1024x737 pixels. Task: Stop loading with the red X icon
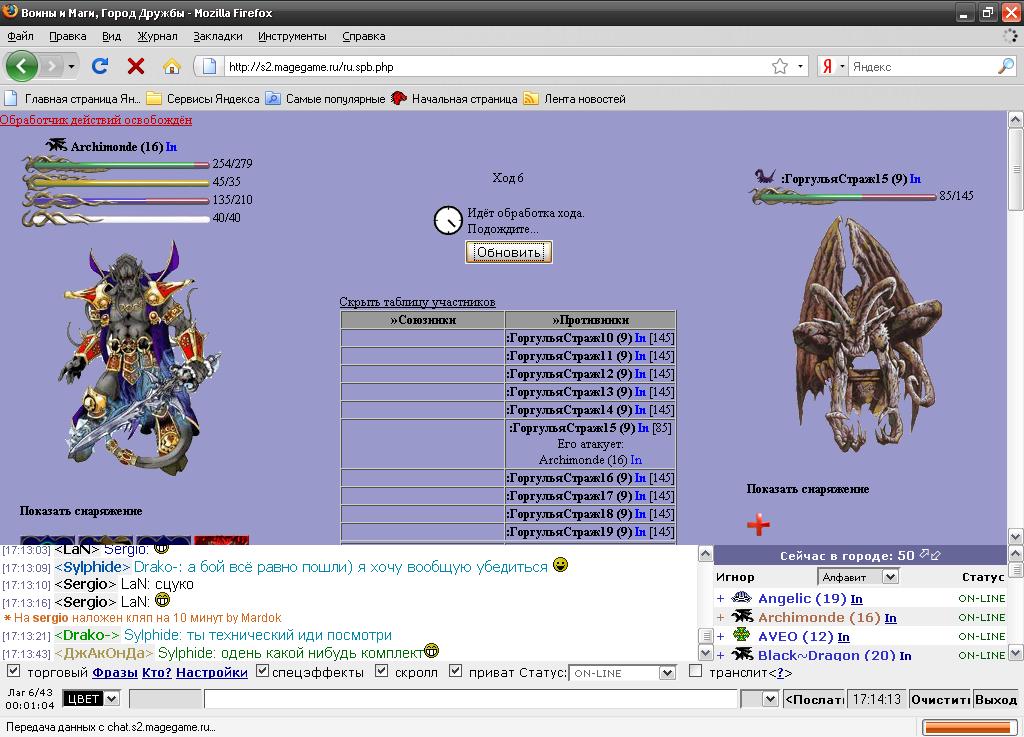tap(136, 66)
